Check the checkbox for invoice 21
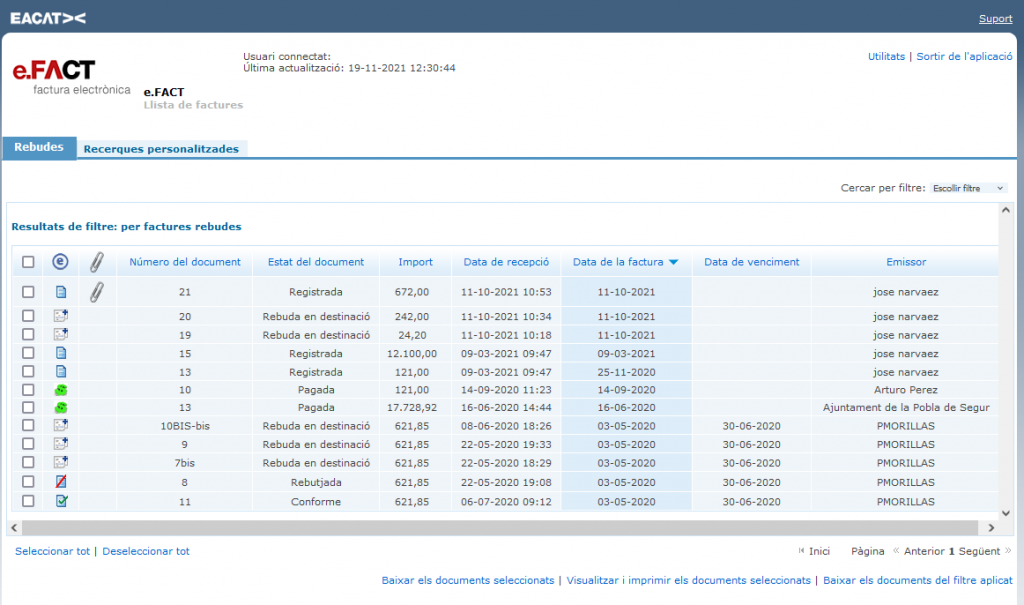The width and height of the screenshot is (1024, 605). tap(28, 292)
